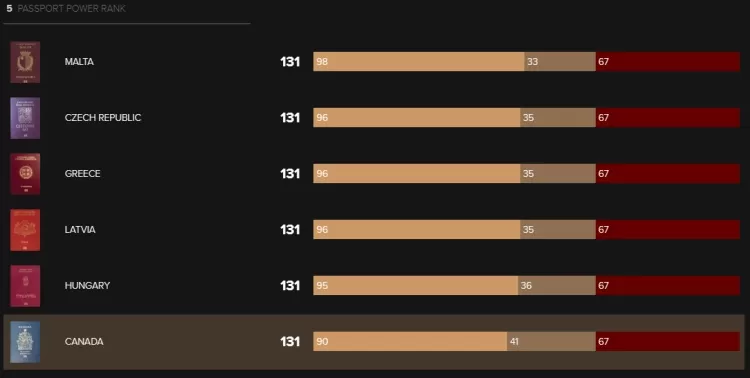750x378 pixels.
Task: Click the HUNGARY country name
Action: tap(88, 286)
